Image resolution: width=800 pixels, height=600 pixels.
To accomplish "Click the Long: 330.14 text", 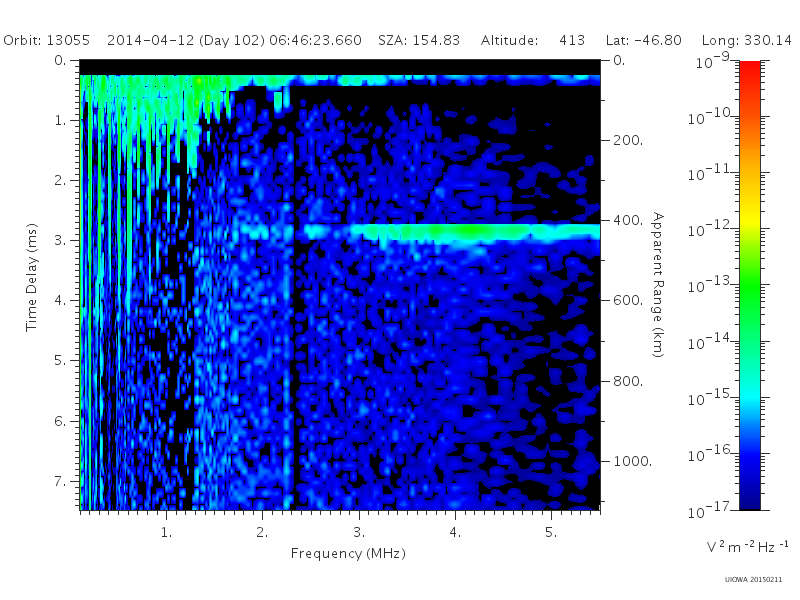I will pyautogui.click(x=746, y=40).
